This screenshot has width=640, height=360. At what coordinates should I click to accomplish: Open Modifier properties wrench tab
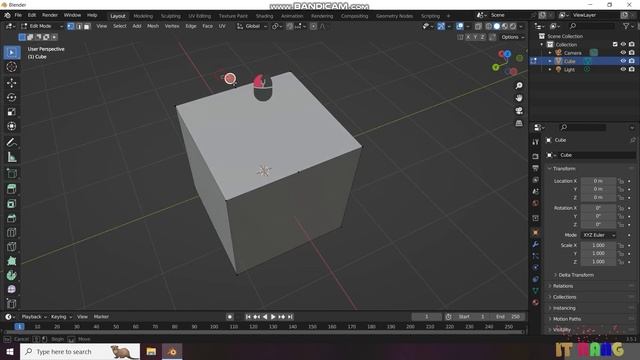(x=536, y=244)
